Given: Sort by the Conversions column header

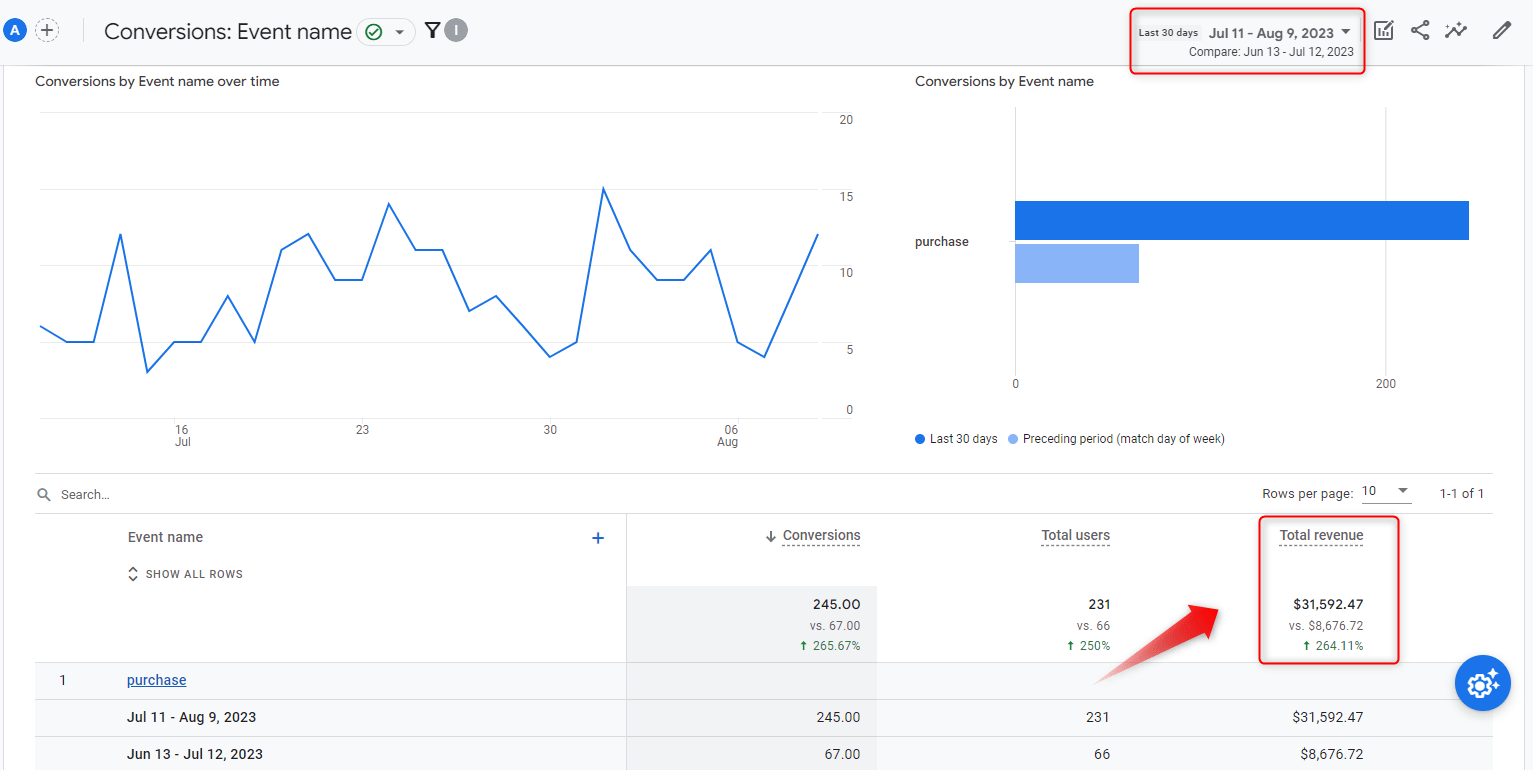Looking at the screenshot, I should coord(821,536).
